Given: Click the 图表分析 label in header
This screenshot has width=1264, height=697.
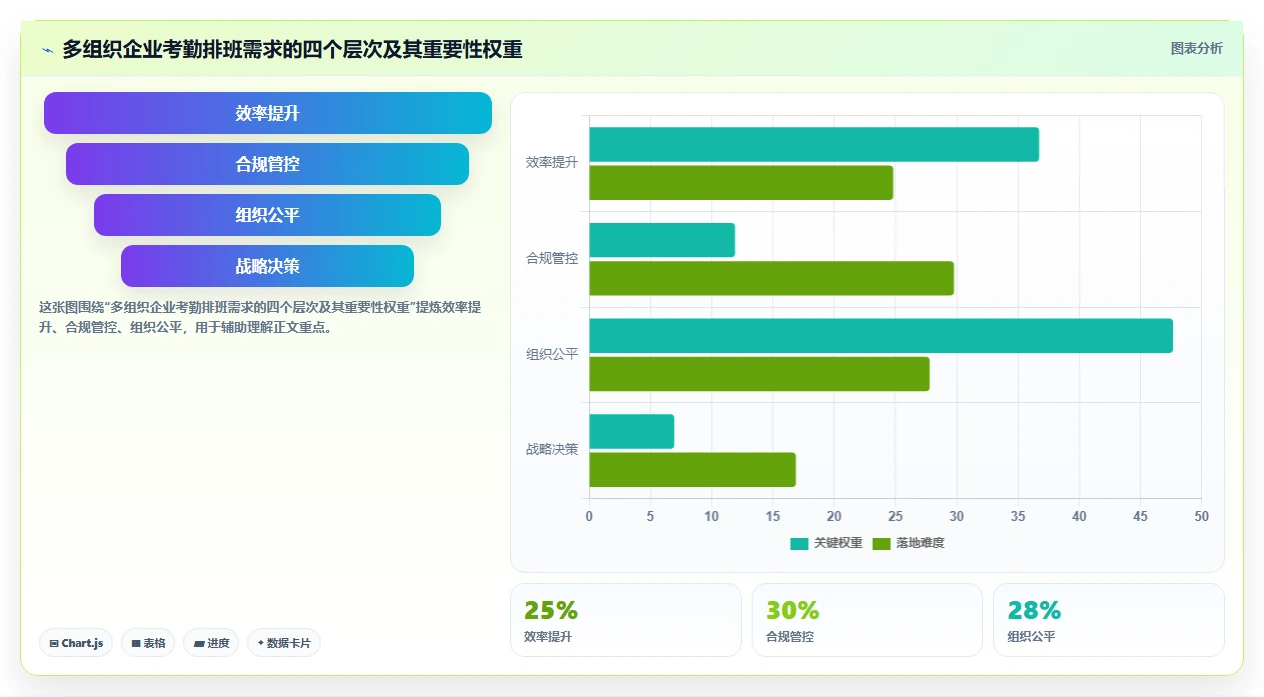Looking at the screenshot, I should 1196,48.
